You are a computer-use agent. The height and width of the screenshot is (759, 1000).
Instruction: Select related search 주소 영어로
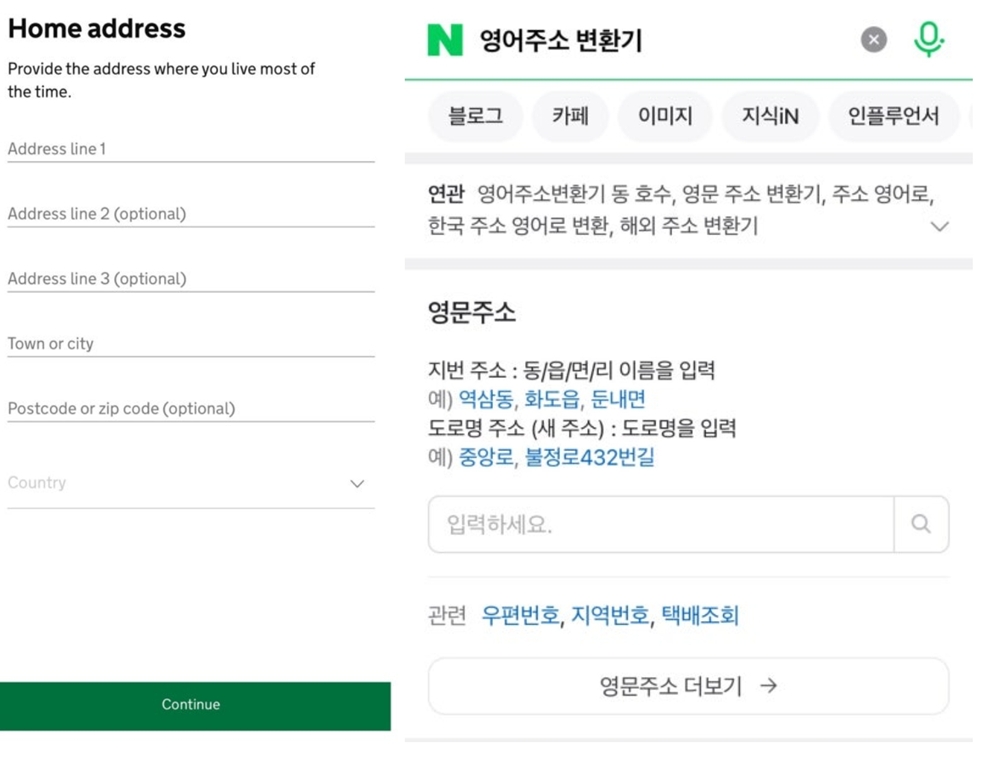tap(883, 193)
